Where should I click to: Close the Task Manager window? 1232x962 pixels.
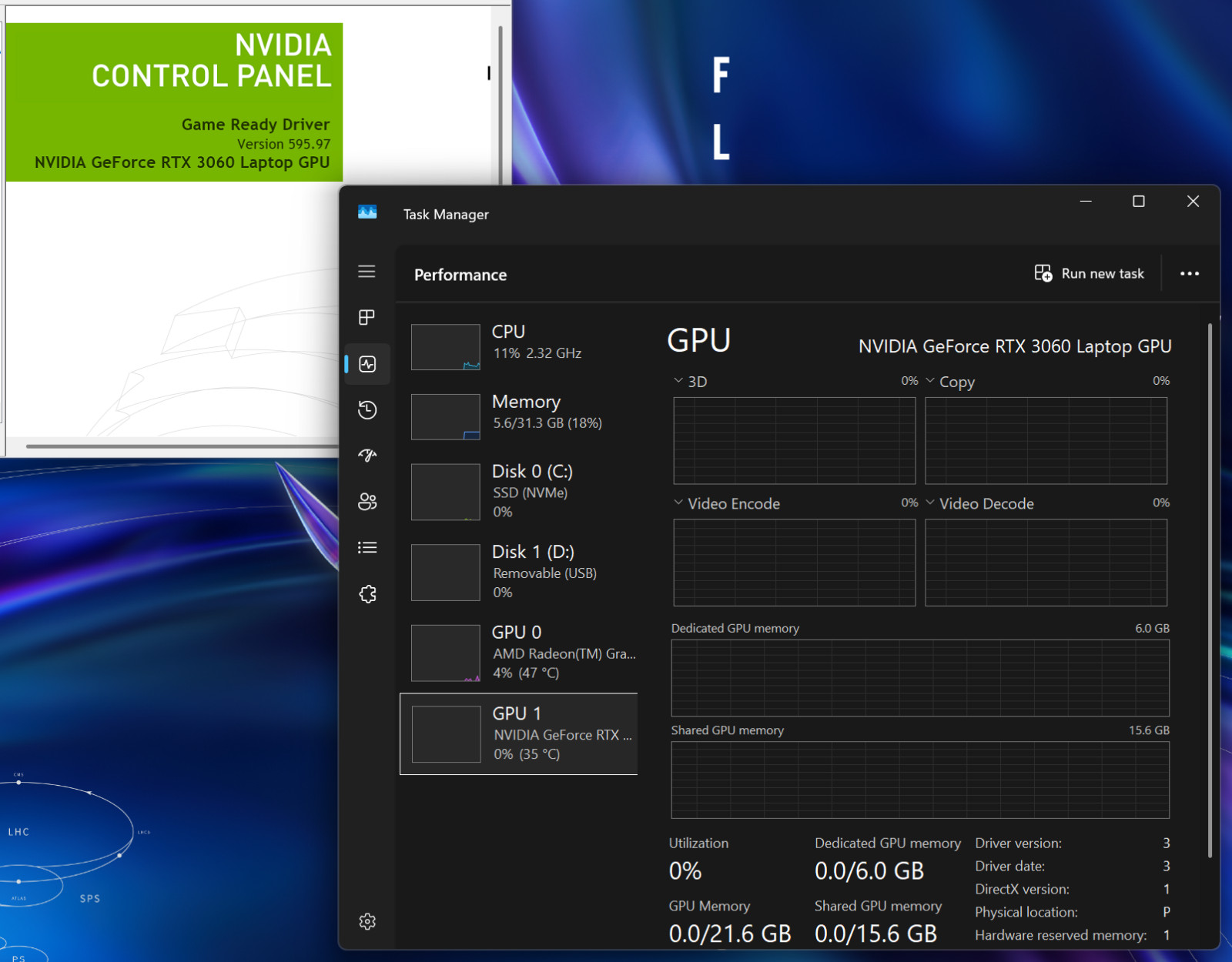click(1193, 201)
